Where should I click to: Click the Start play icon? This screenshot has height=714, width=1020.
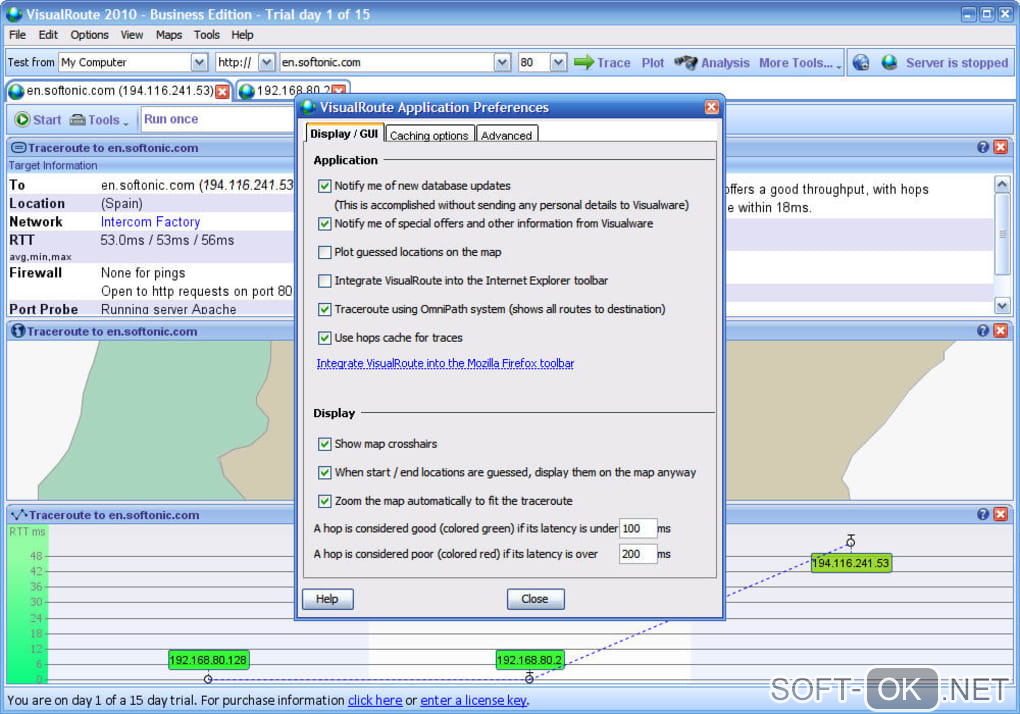pos(23,120)
